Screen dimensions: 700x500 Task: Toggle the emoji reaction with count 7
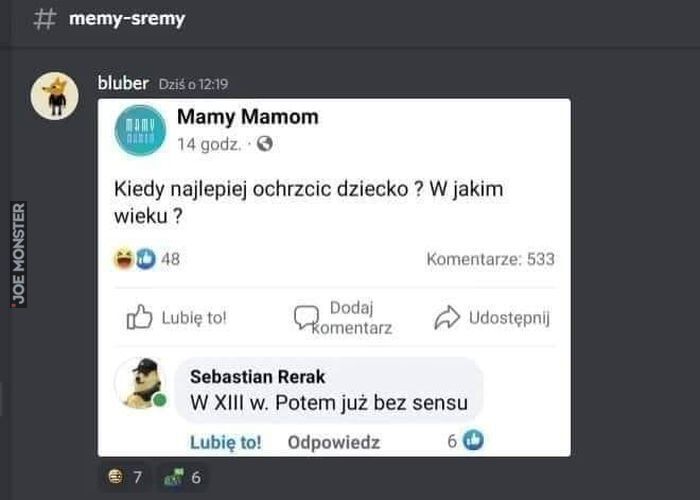point(125,477)
